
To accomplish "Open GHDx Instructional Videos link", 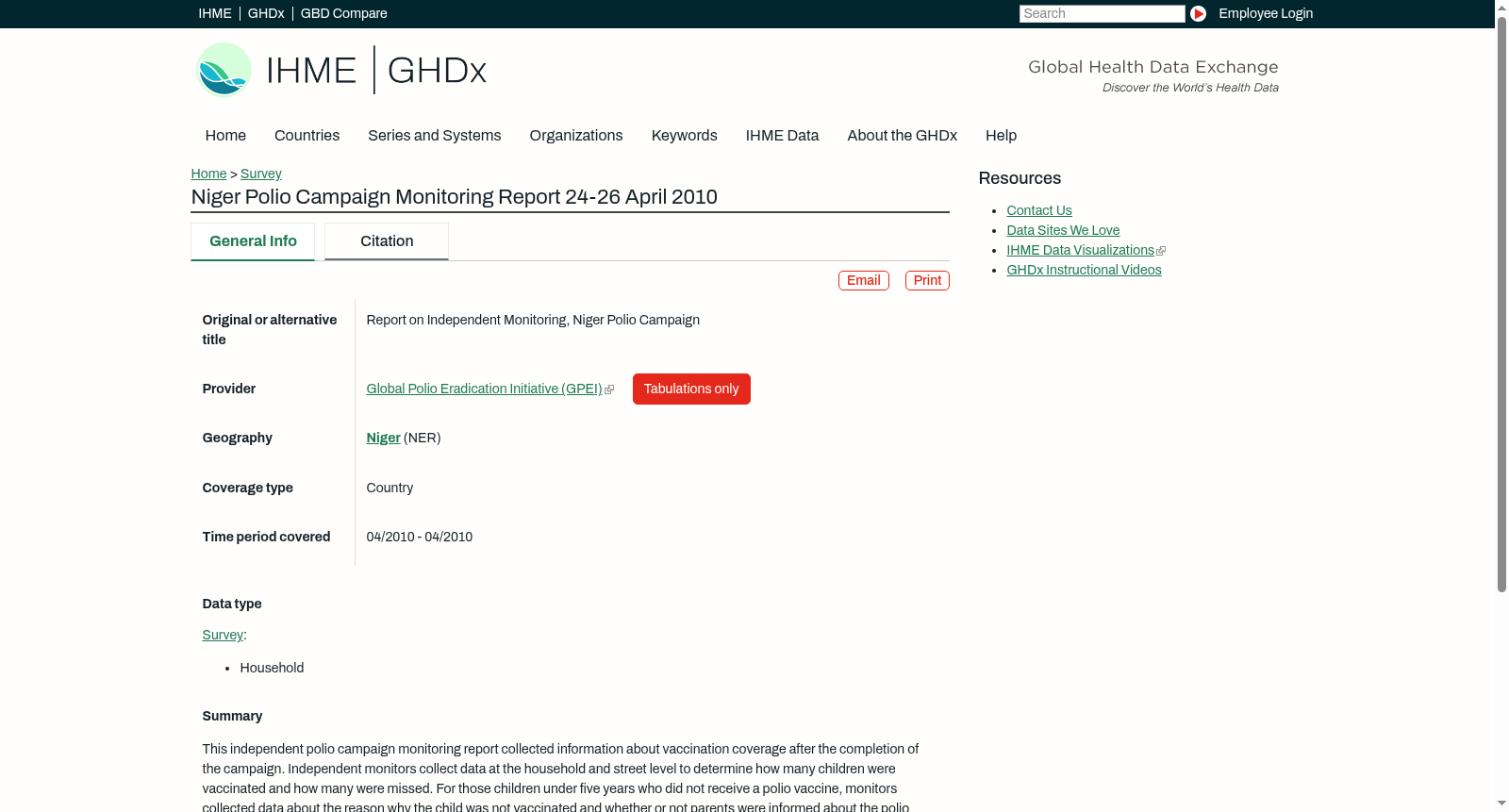I will pos(1084,270).
